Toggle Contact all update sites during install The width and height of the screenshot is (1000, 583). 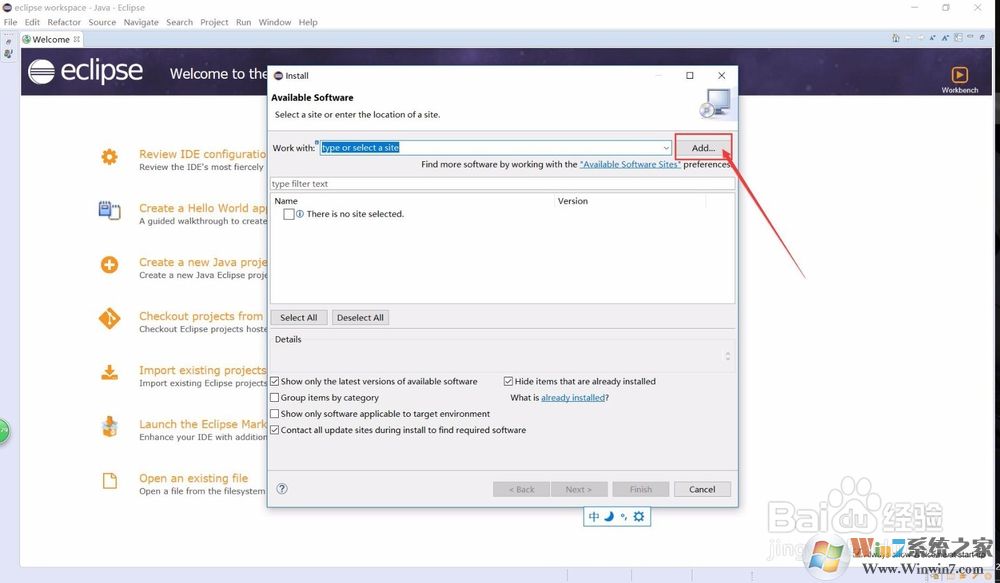coord(275,430)
